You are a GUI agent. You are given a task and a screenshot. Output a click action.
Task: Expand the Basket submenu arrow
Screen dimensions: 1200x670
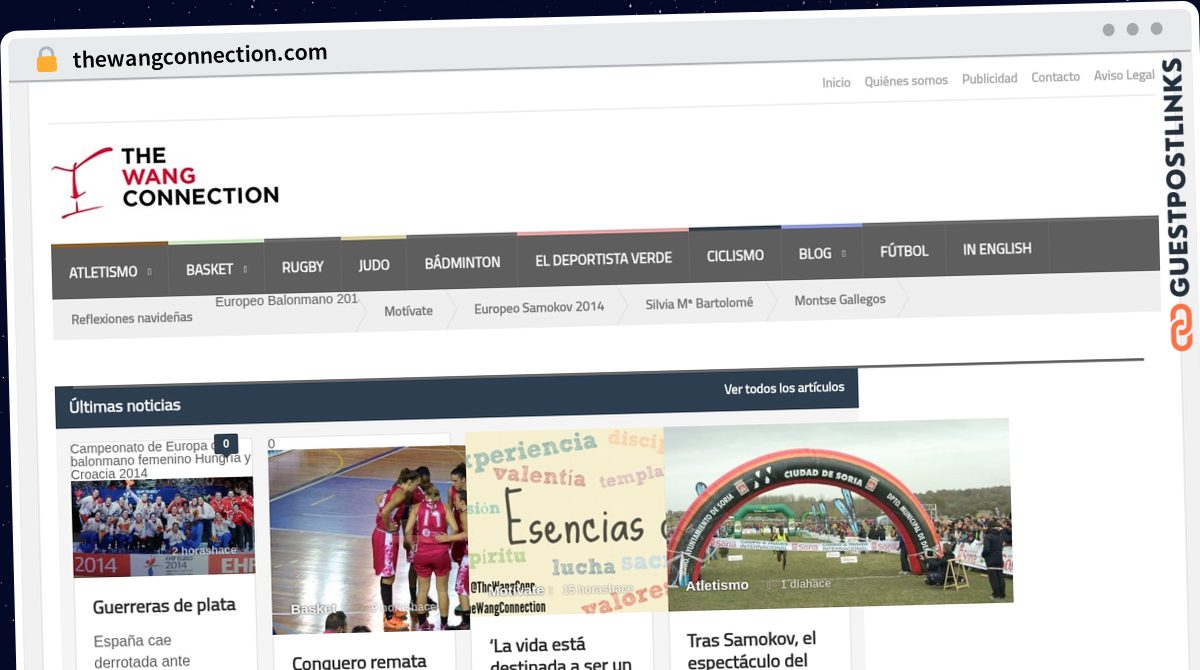pos(244,268)
